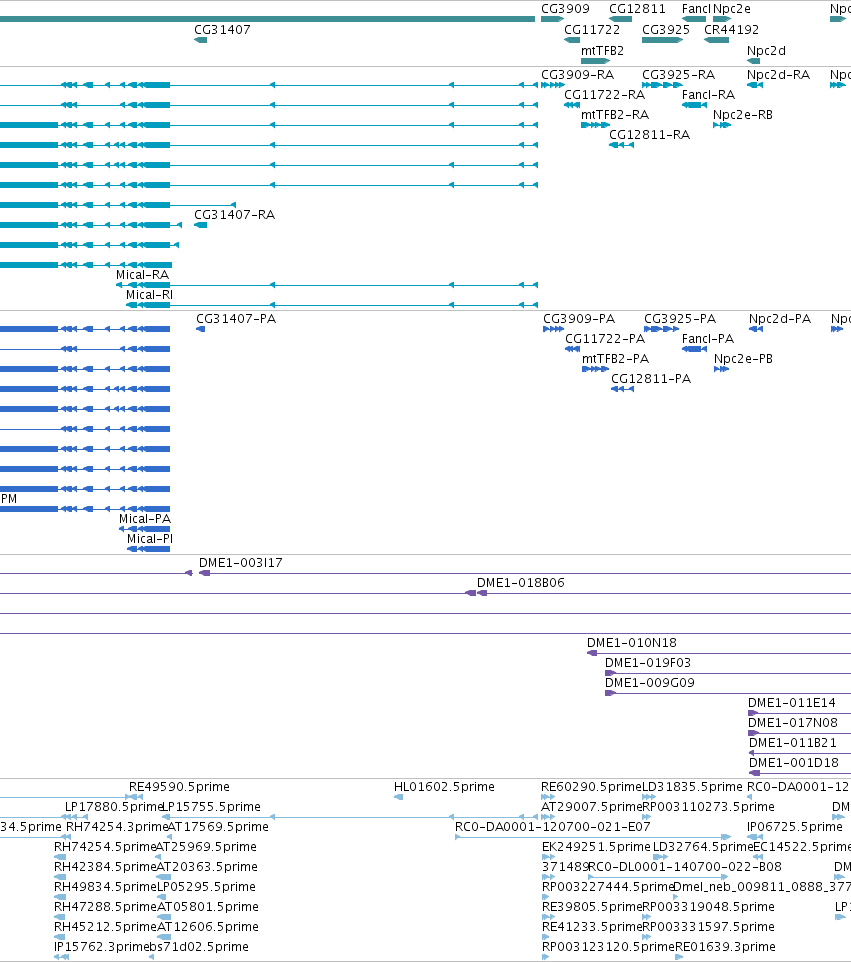Screen dimensions: 851x962
Task: Select the LD31835.5prime EST label
Action: (692, 787)
